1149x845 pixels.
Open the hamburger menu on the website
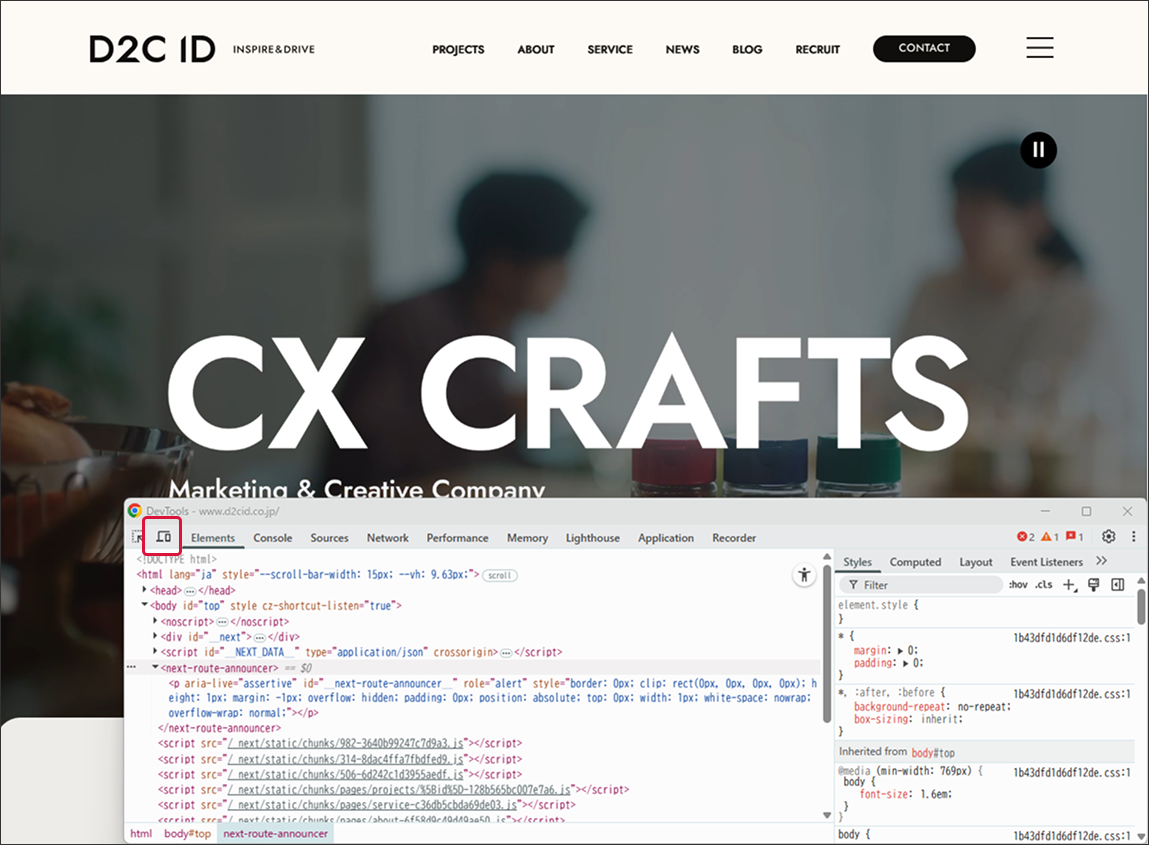tap(1039, 48)
